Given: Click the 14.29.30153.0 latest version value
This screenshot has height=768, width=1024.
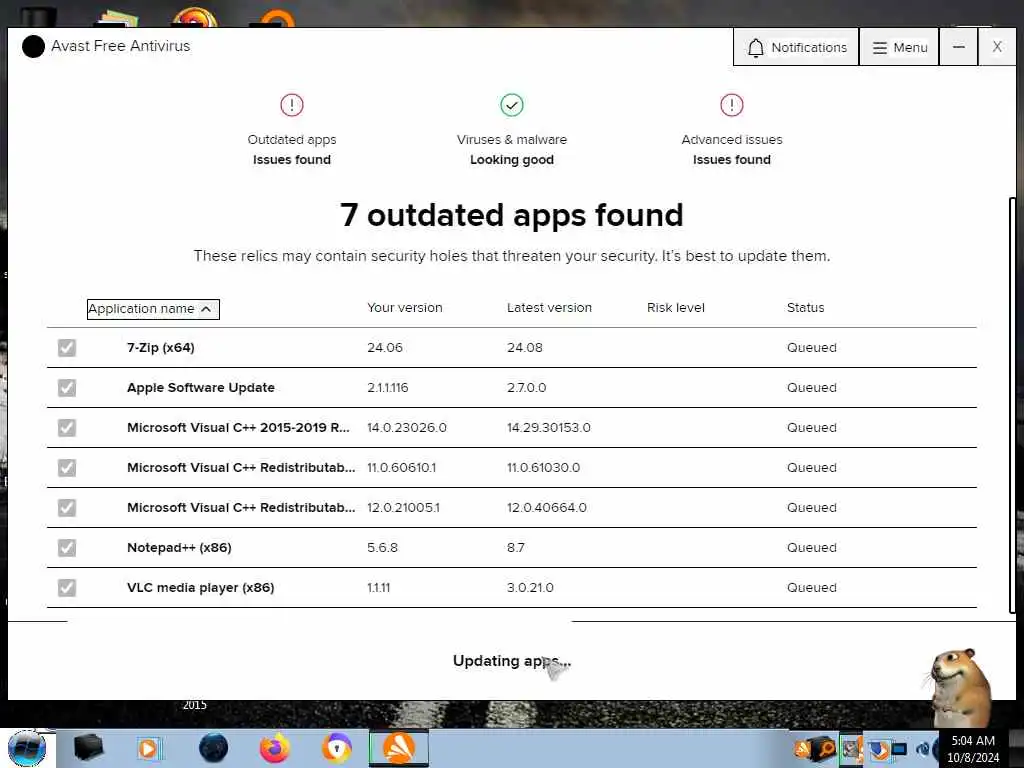Looking at the screenshot, I should click(x=549, y=427).
